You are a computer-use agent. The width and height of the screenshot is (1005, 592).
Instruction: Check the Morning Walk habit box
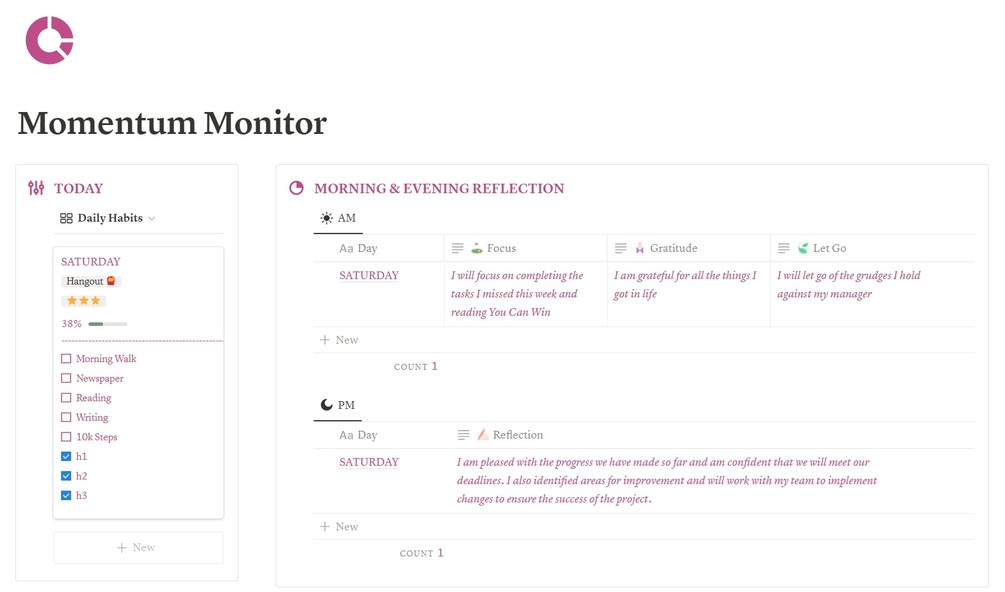pyautogui.click(x=66, y=359)
